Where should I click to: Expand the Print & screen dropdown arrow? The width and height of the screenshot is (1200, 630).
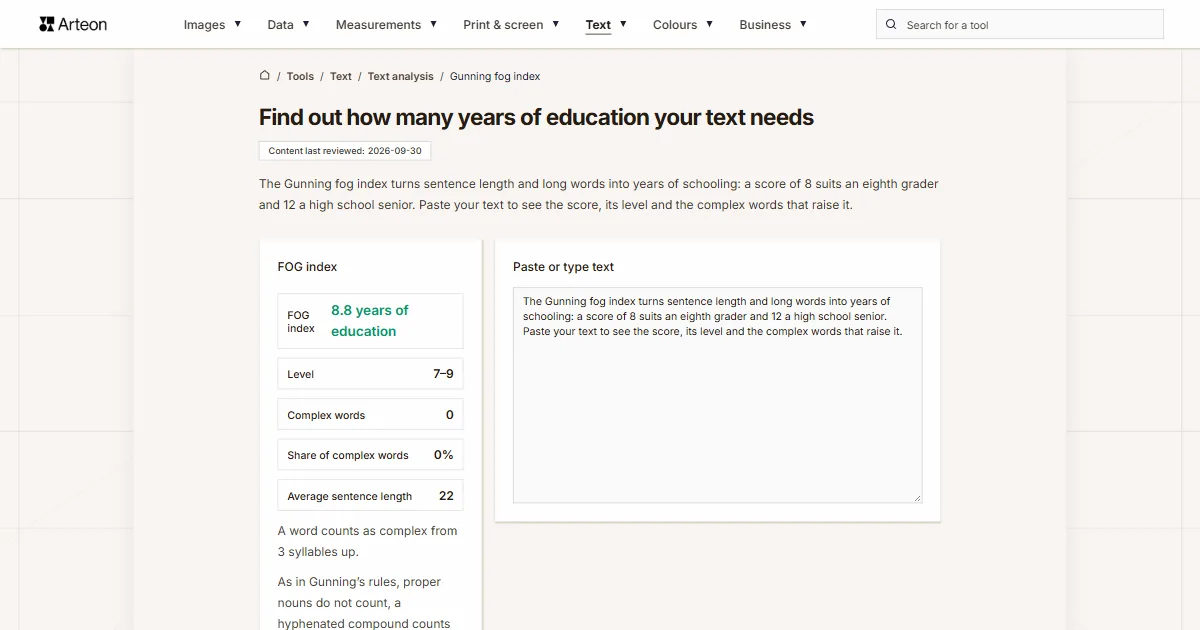[x=556, y=23]
